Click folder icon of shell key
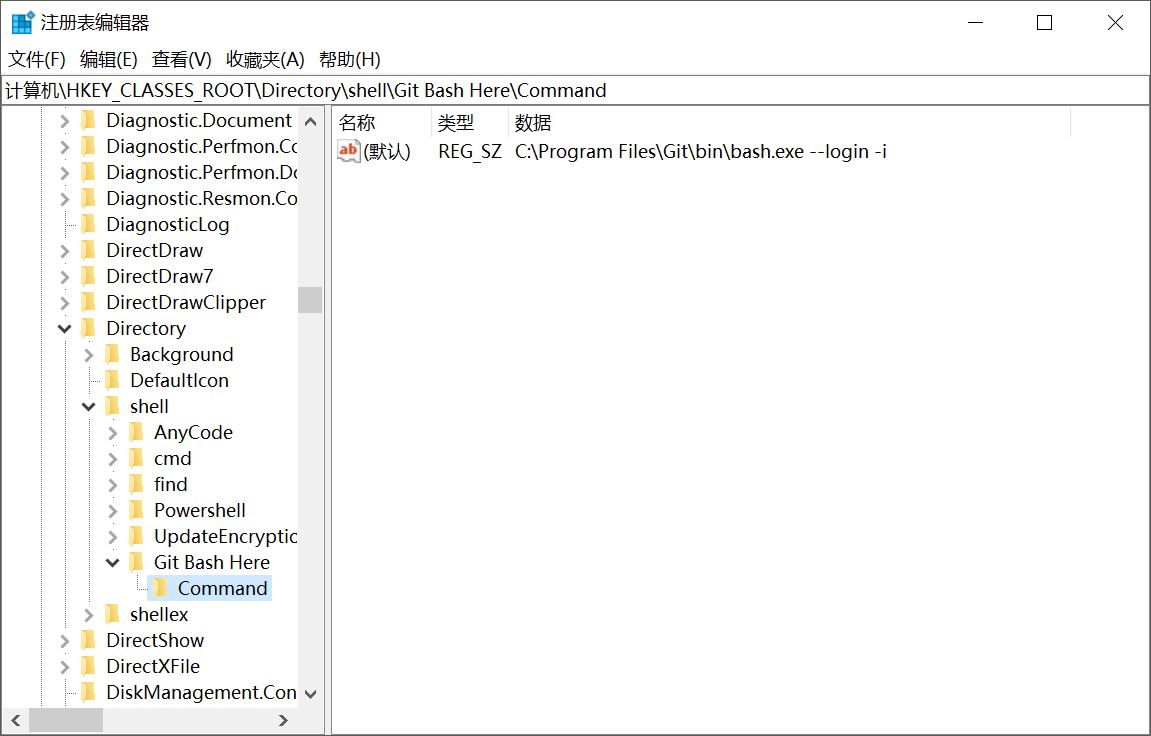The image size is (1151, 736). pos(112,407)
